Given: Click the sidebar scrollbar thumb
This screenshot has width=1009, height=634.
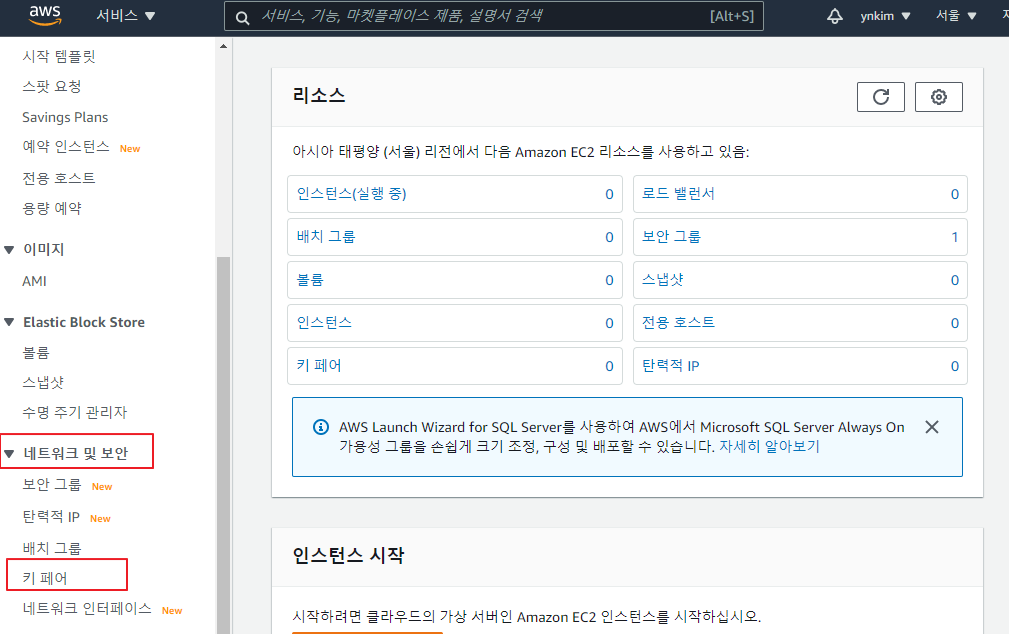Looking at the screenshot, I should tap(223, 445).
